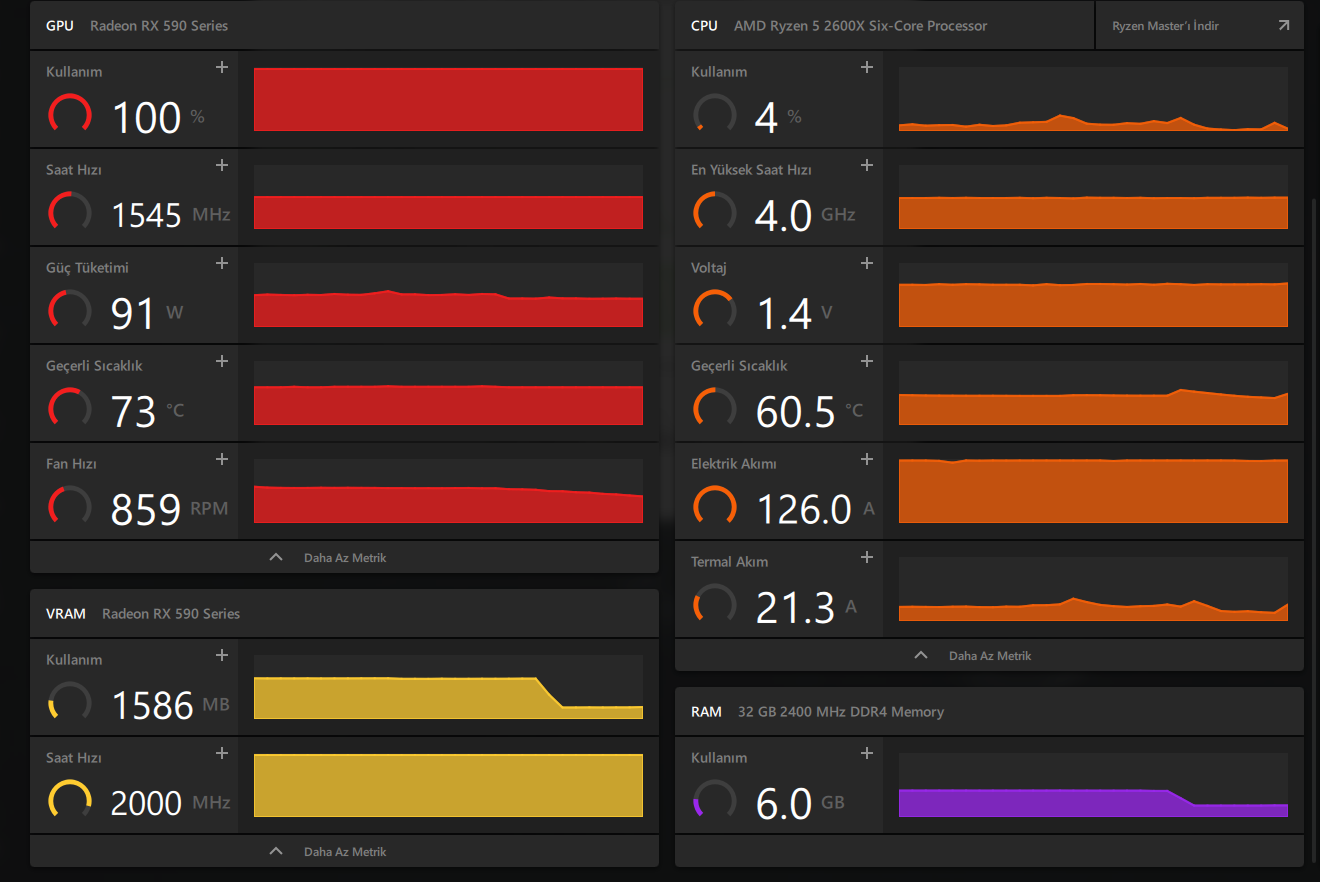Click the Fan Hızı history graph
The width and height of the screenshot is (1320, 882).
click(x=448, y=491)
